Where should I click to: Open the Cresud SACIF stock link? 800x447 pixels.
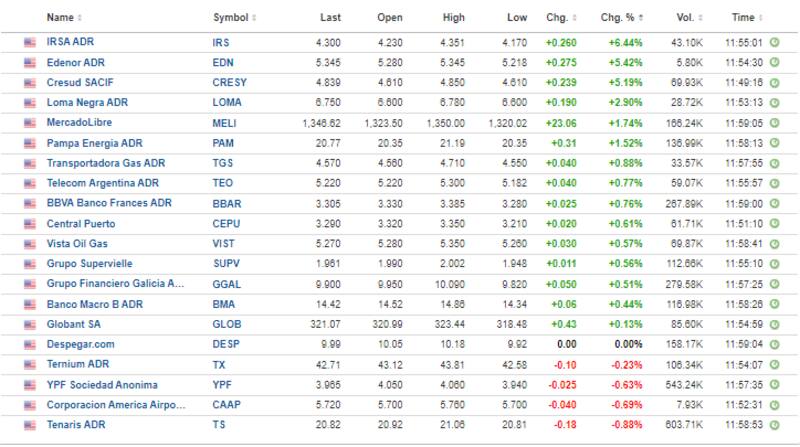pos(85,83)
